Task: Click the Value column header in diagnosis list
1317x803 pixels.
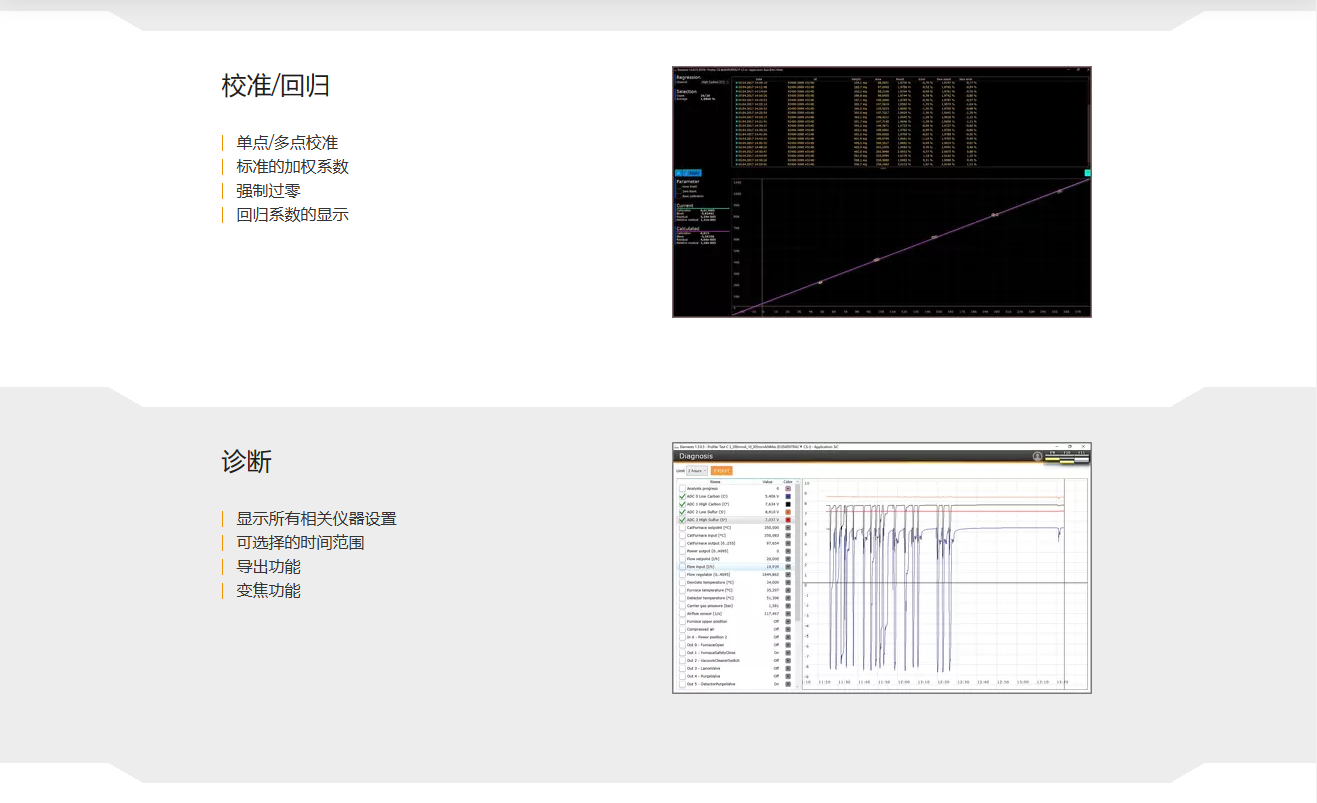Action: click(768, 481)
